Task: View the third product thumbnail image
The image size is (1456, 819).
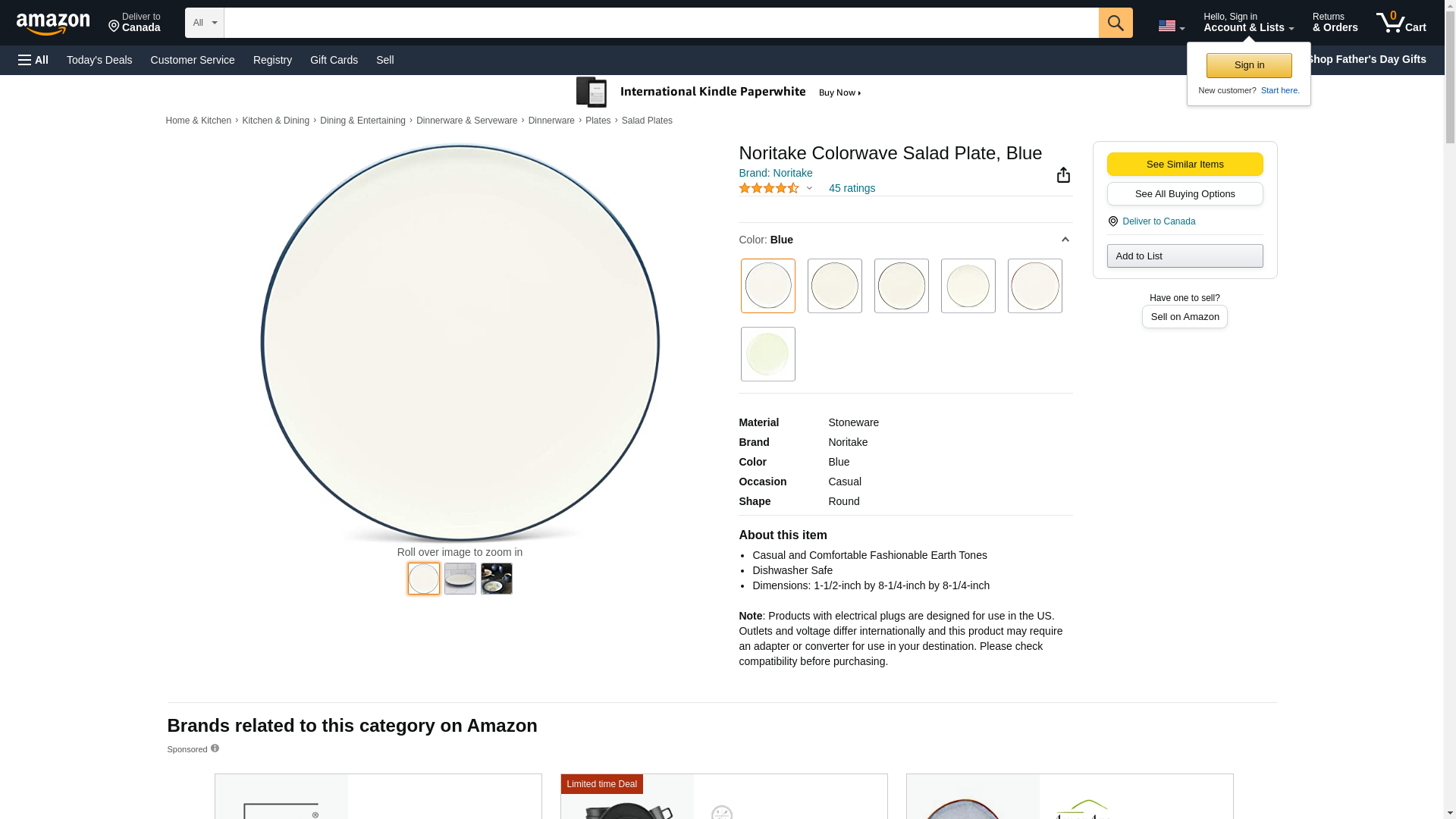Action: point(496,579)
